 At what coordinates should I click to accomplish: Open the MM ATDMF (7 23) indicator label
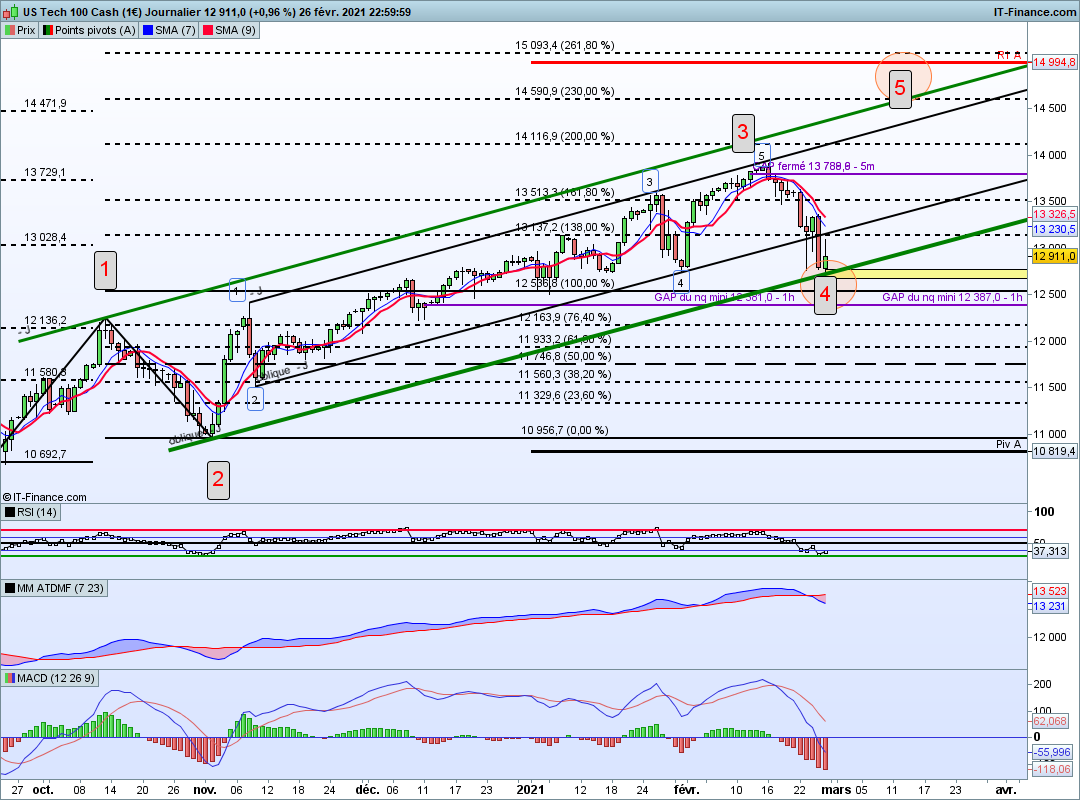coord(54,588)
